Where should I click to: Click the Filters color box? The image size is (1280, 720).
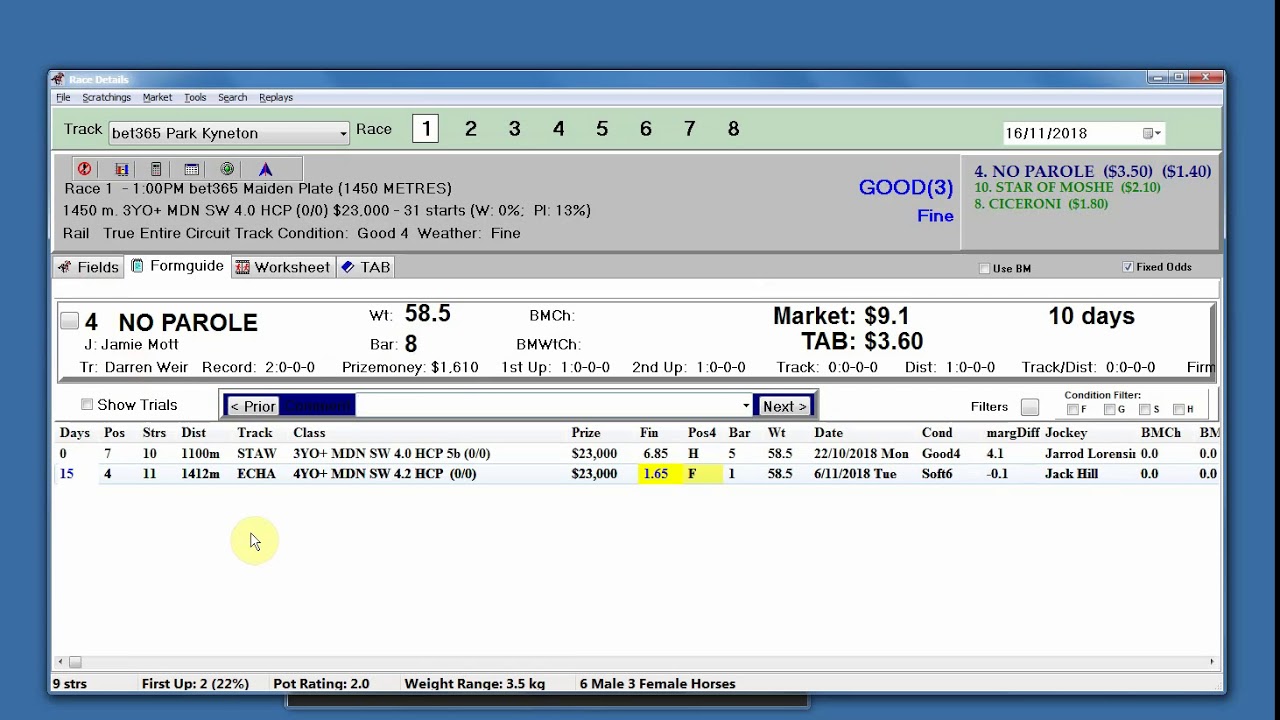(x=1030, y=407)
